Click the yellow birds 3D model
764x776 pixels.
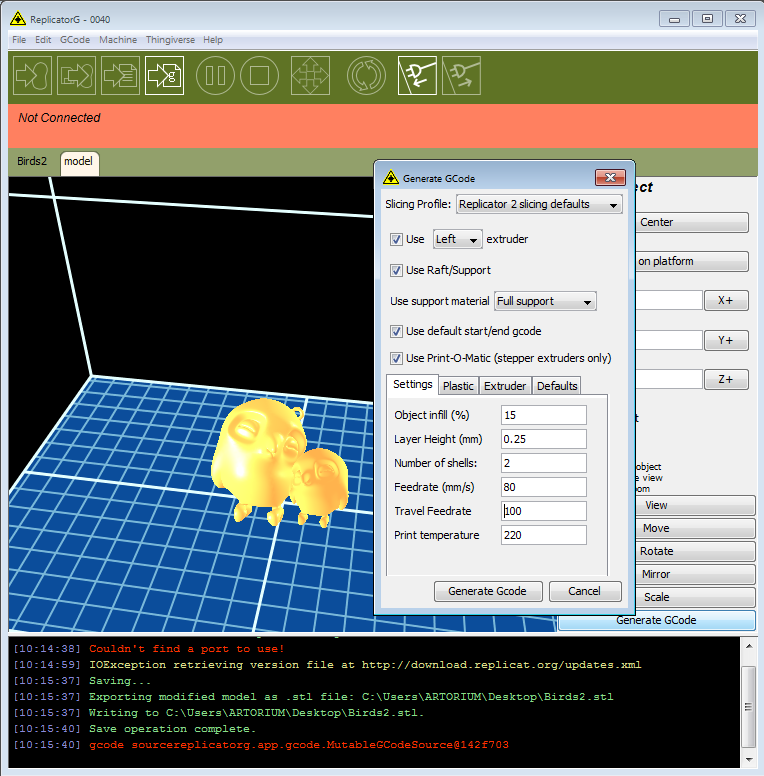pos(280,461)
